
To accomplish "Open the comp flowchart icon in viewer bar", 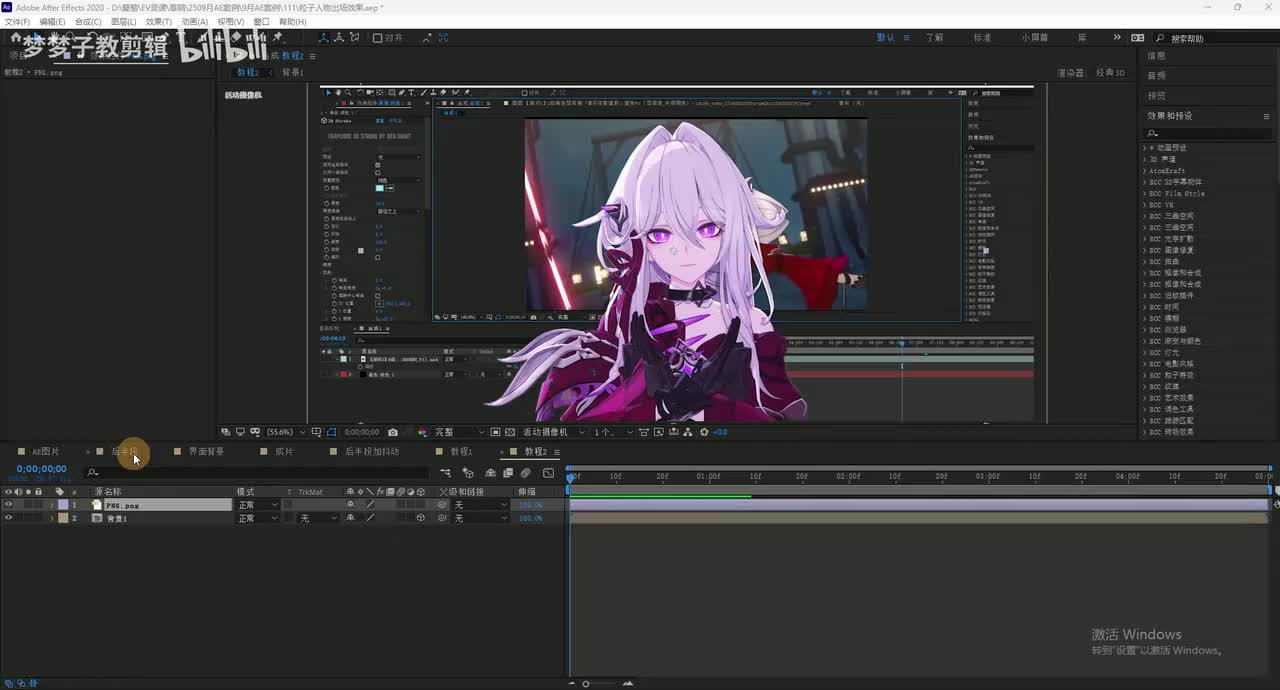I will click(x=687, y=432).
